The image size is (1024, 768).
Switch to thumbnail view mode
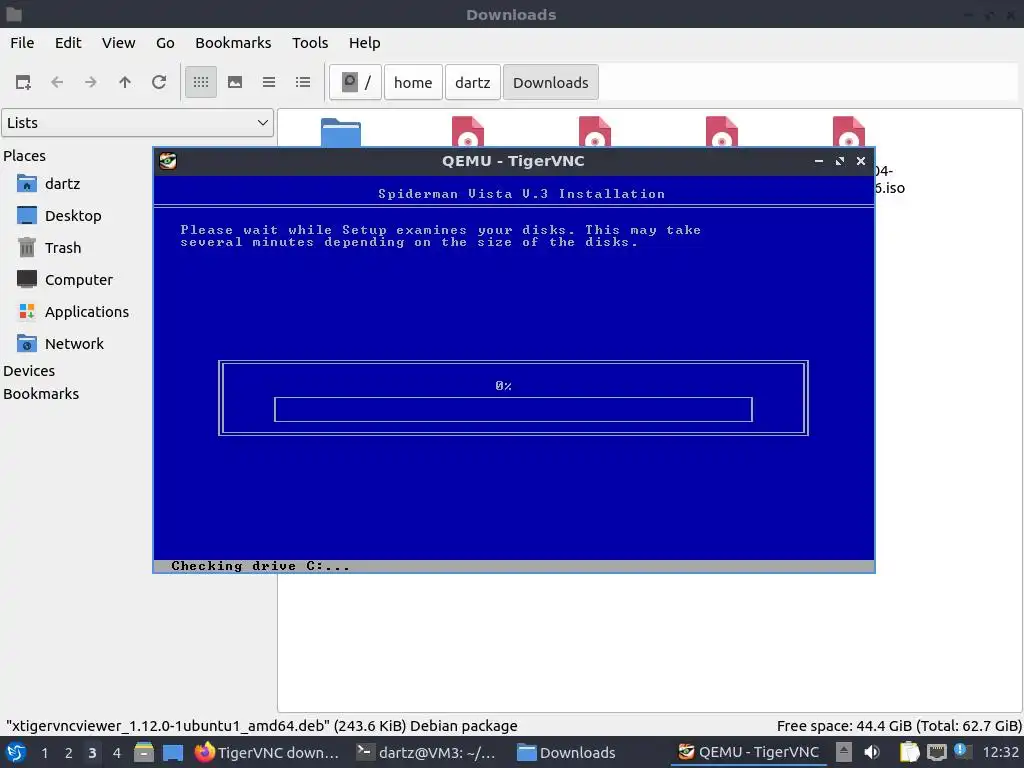pyautogui.click(x=235, y=82)
